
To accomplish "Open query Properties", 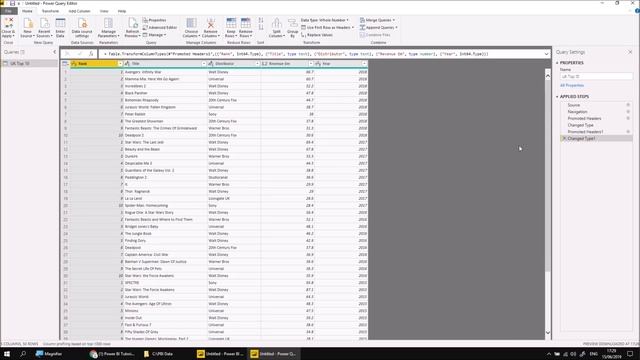I will 155,20.
